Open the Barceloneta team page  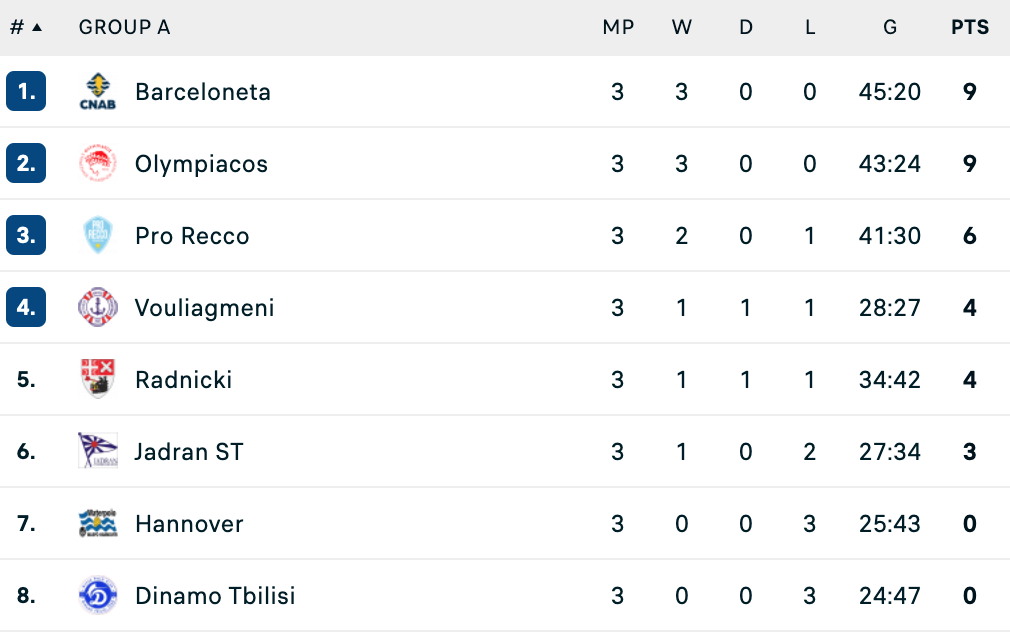point(203,92)
